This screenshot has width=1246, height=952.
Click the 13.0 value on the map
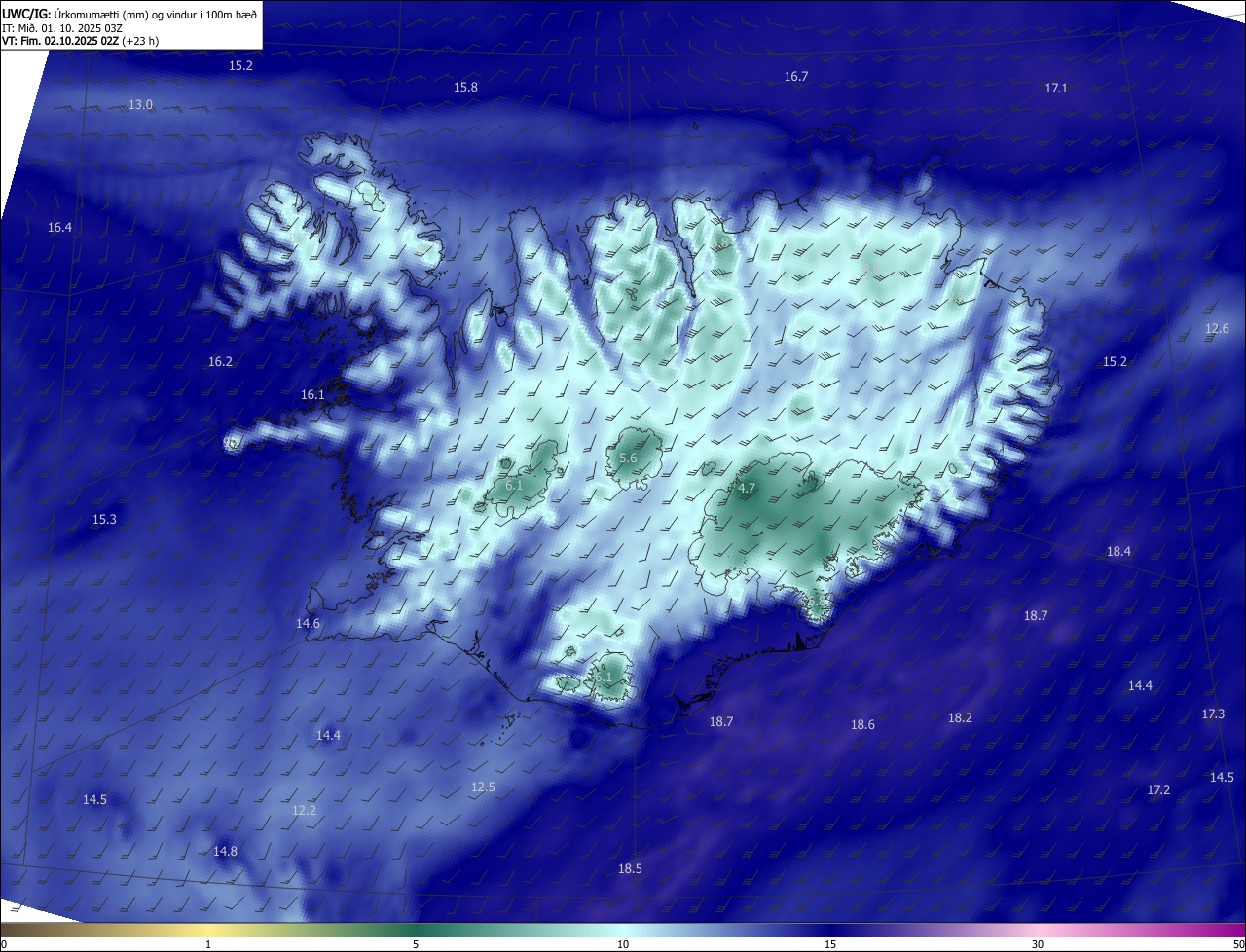(x=140, y=104)
